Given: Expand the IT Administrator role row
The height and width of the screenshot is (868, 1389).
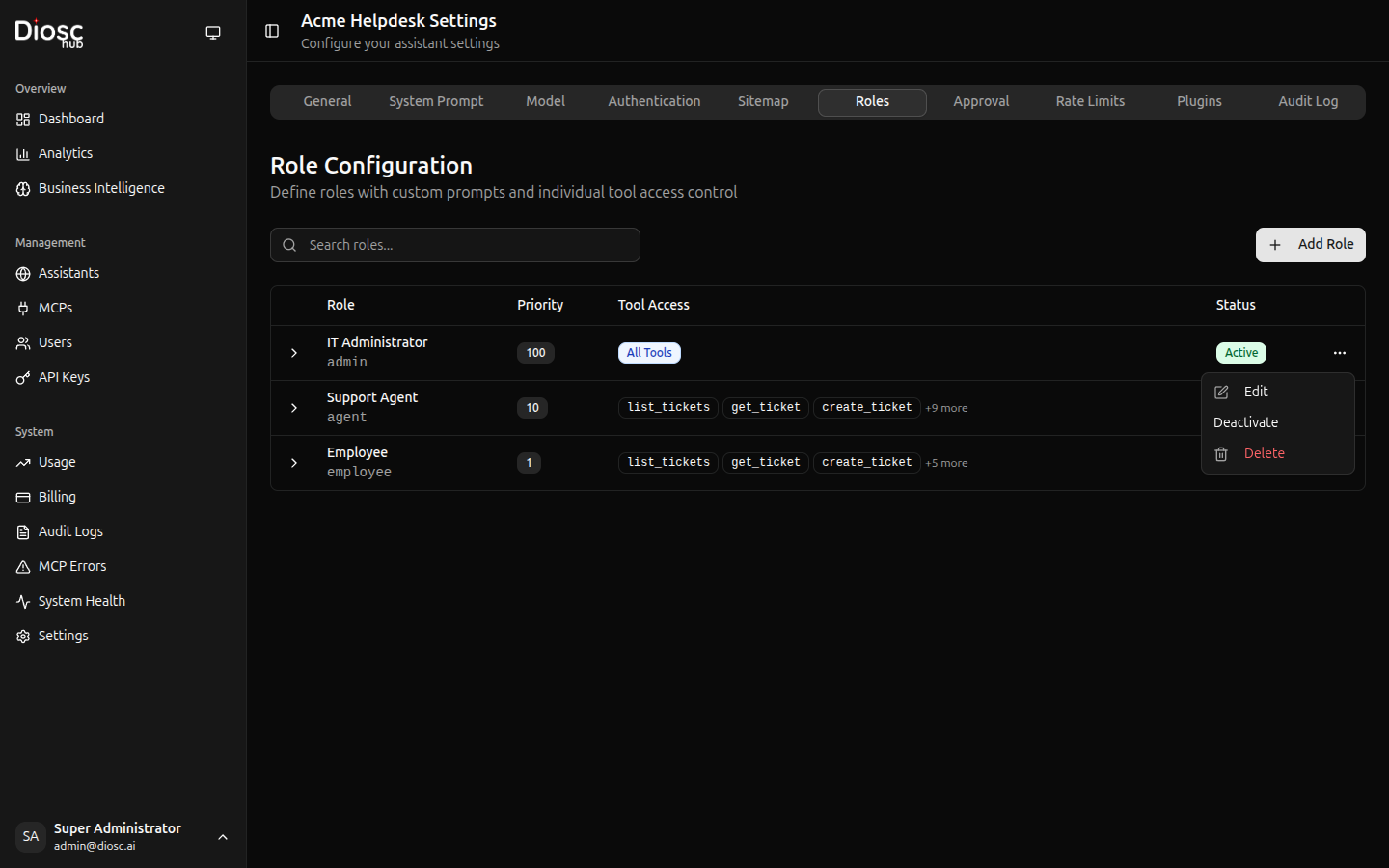Looking at the screenshot, I should (294, 353).
